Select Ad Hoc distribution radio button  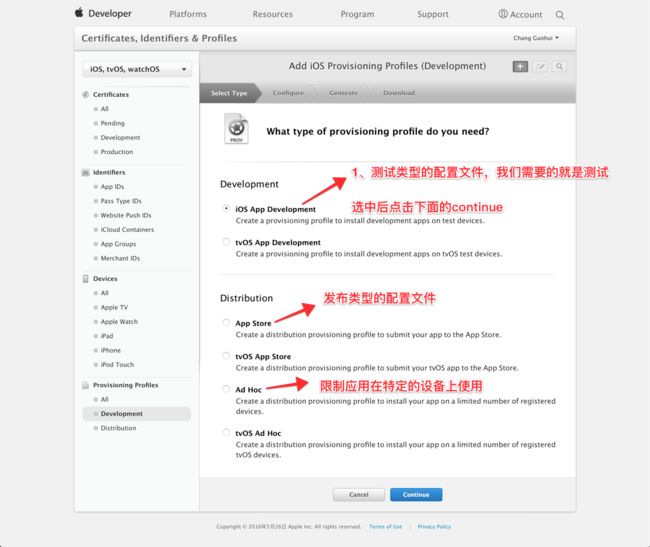point(226,389)
